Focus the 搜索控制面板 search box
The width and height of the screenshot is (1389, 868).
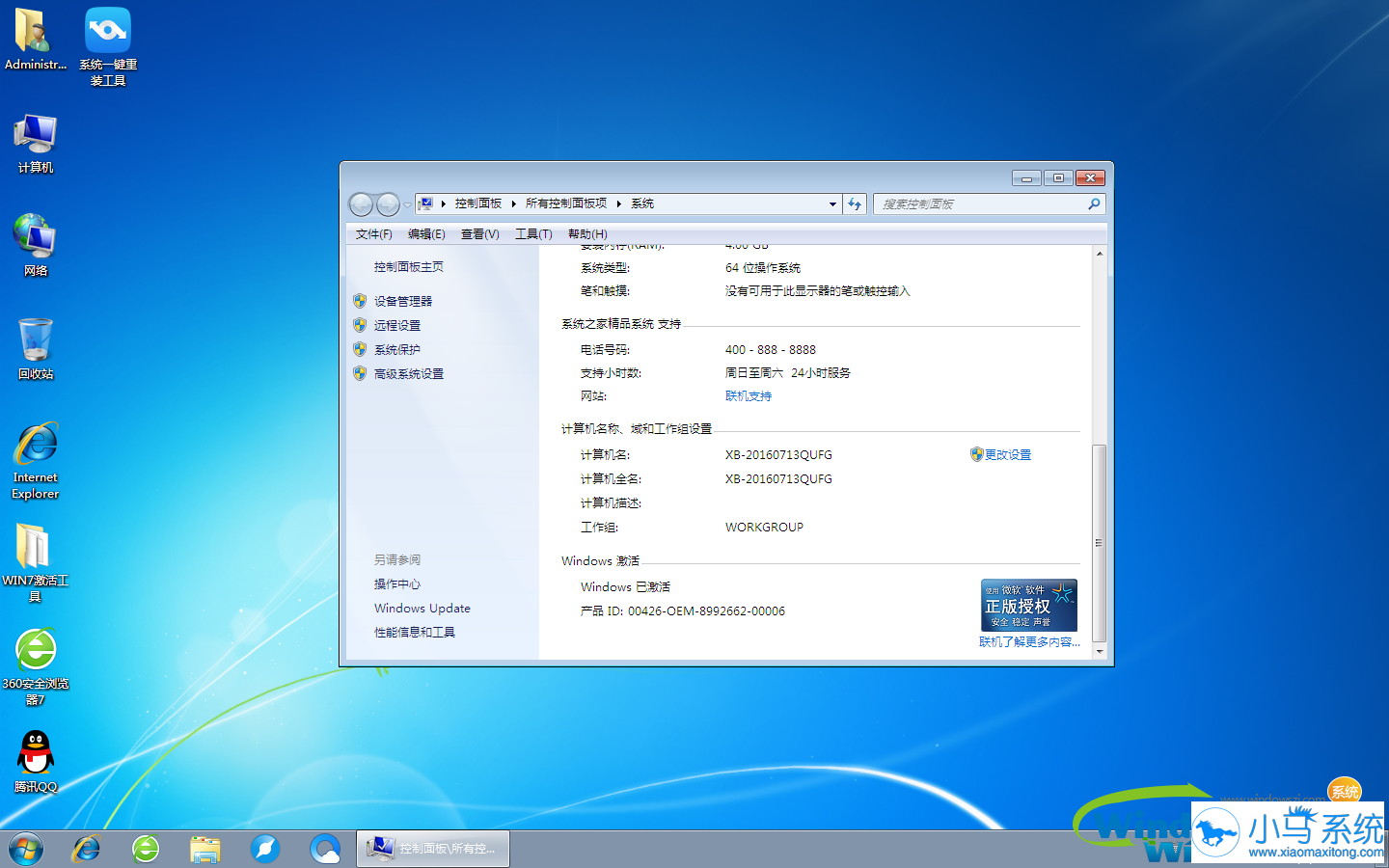click(x=979, y=204)
